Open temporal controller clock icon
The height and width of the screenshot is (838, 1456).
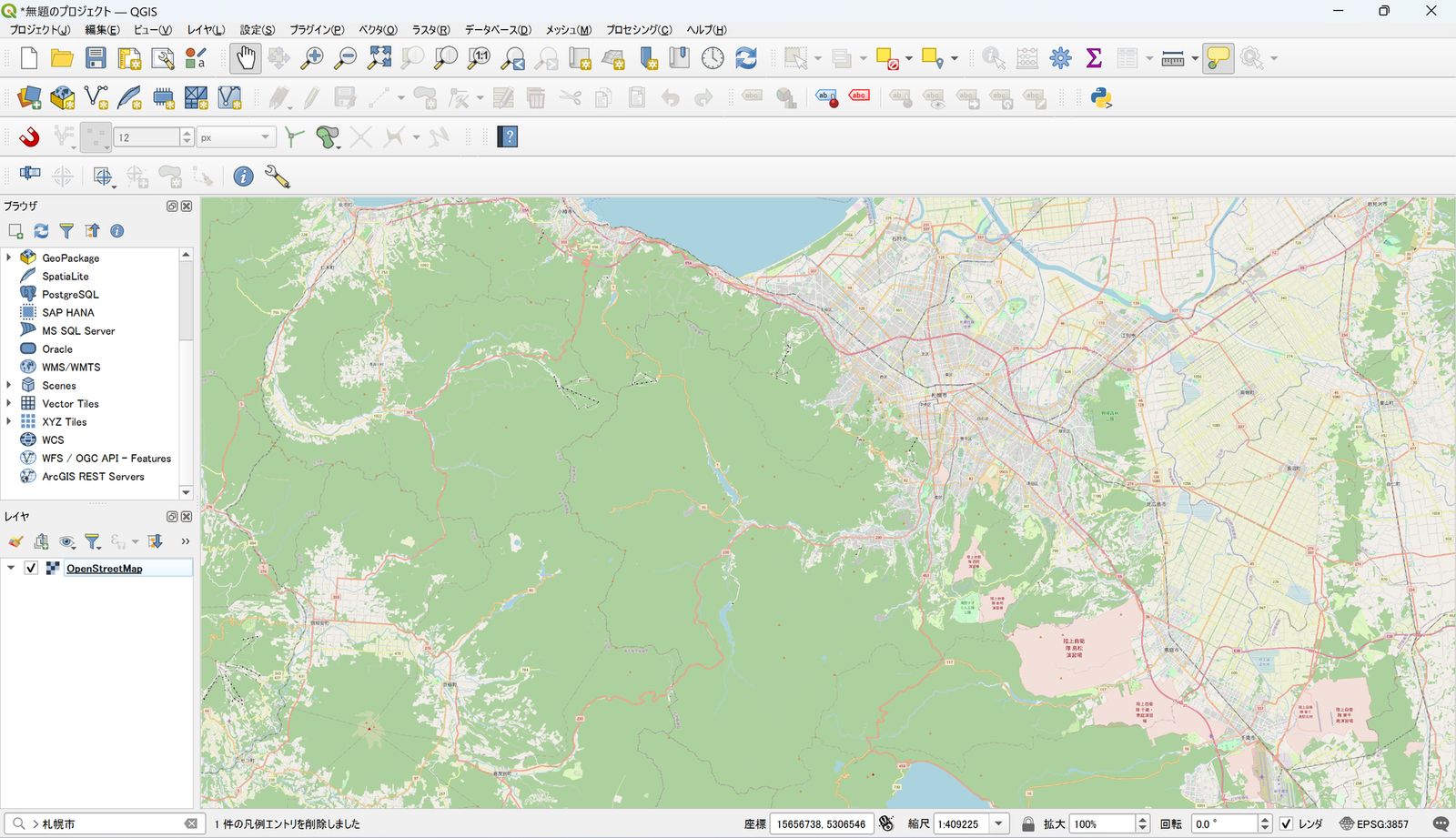click(x=713, y=58)
